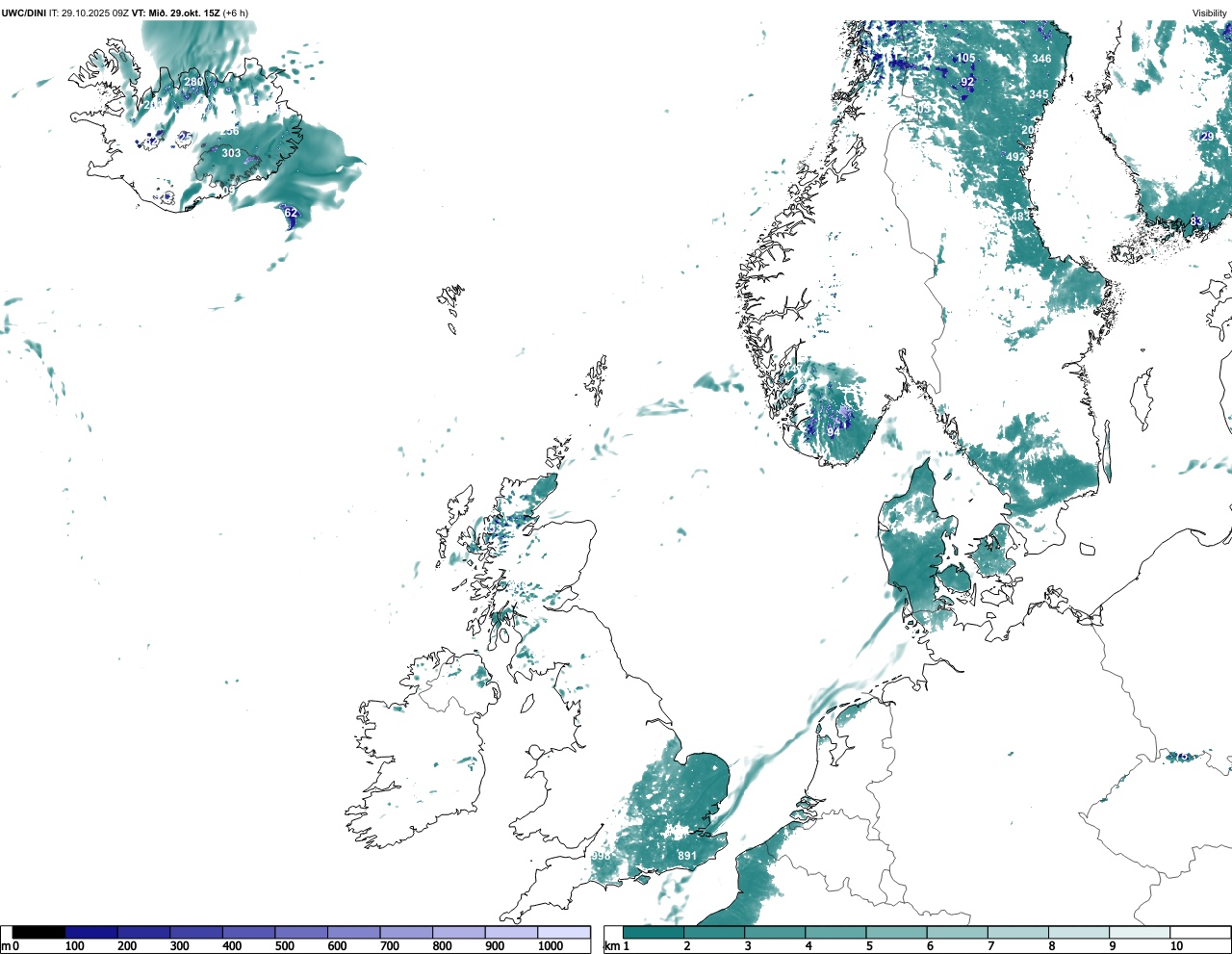Viewport: 1232px width, 954px height.
Task: Click the UWC/DINI model label
Action: pos(24,13)
